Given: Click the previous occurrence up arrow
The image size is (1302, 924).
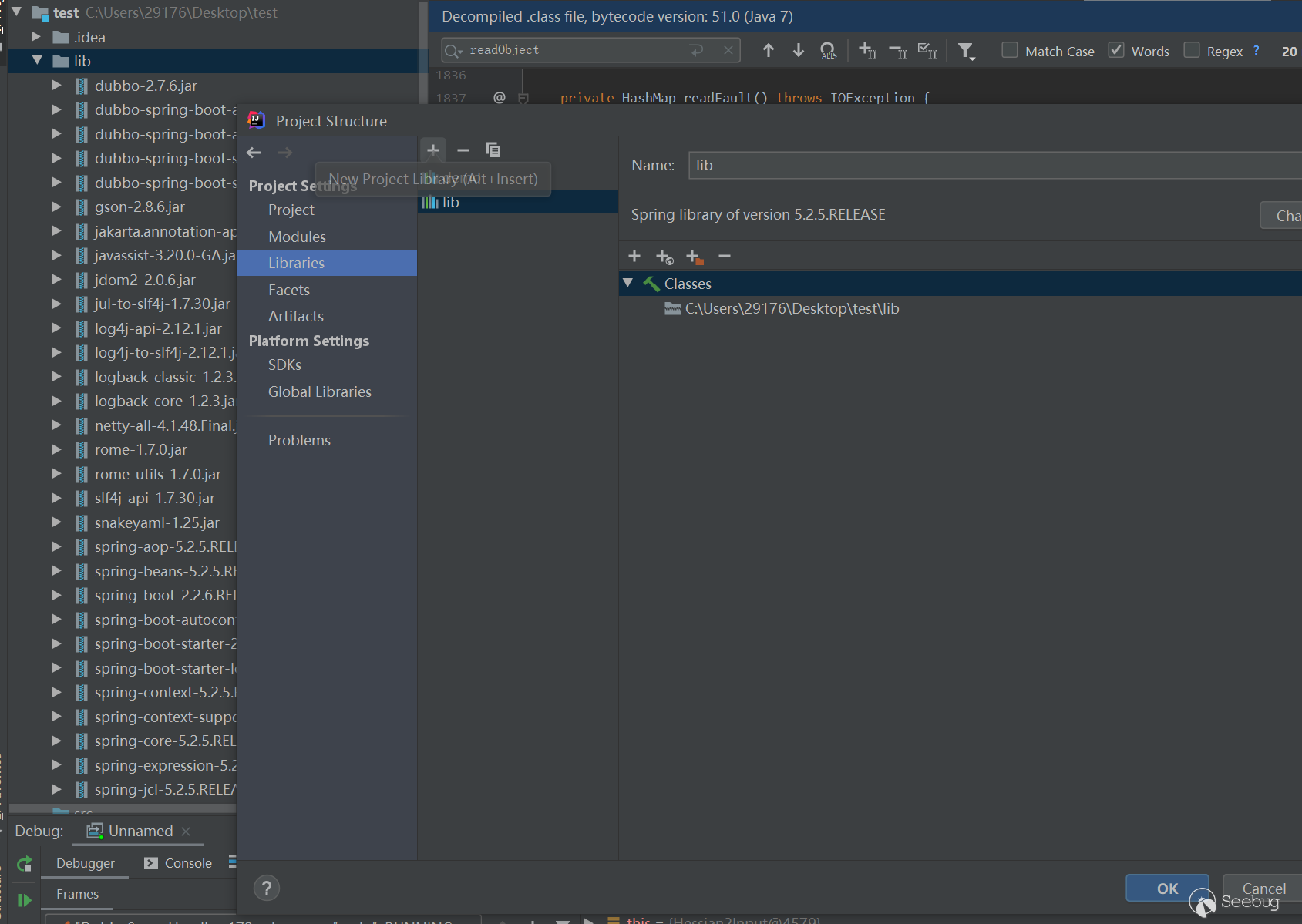Looking at the screenshot, I should tap(768, 51).
